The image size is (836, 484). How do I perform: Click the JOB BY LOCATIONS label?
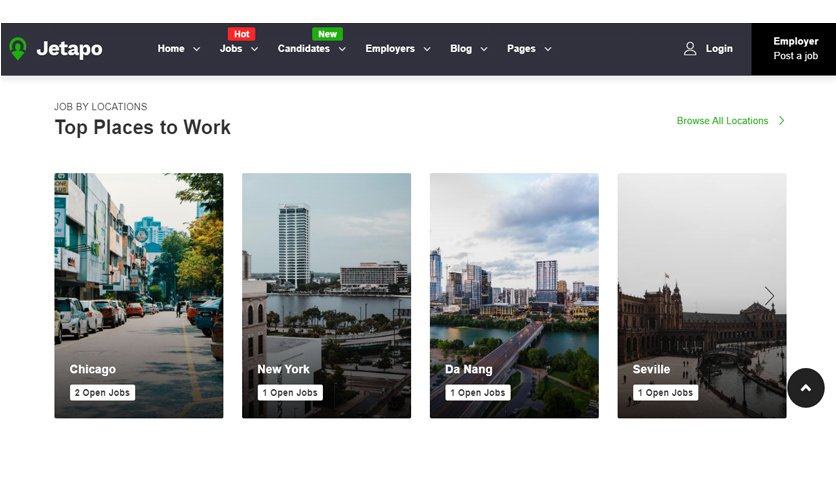[x=100, y=107]
